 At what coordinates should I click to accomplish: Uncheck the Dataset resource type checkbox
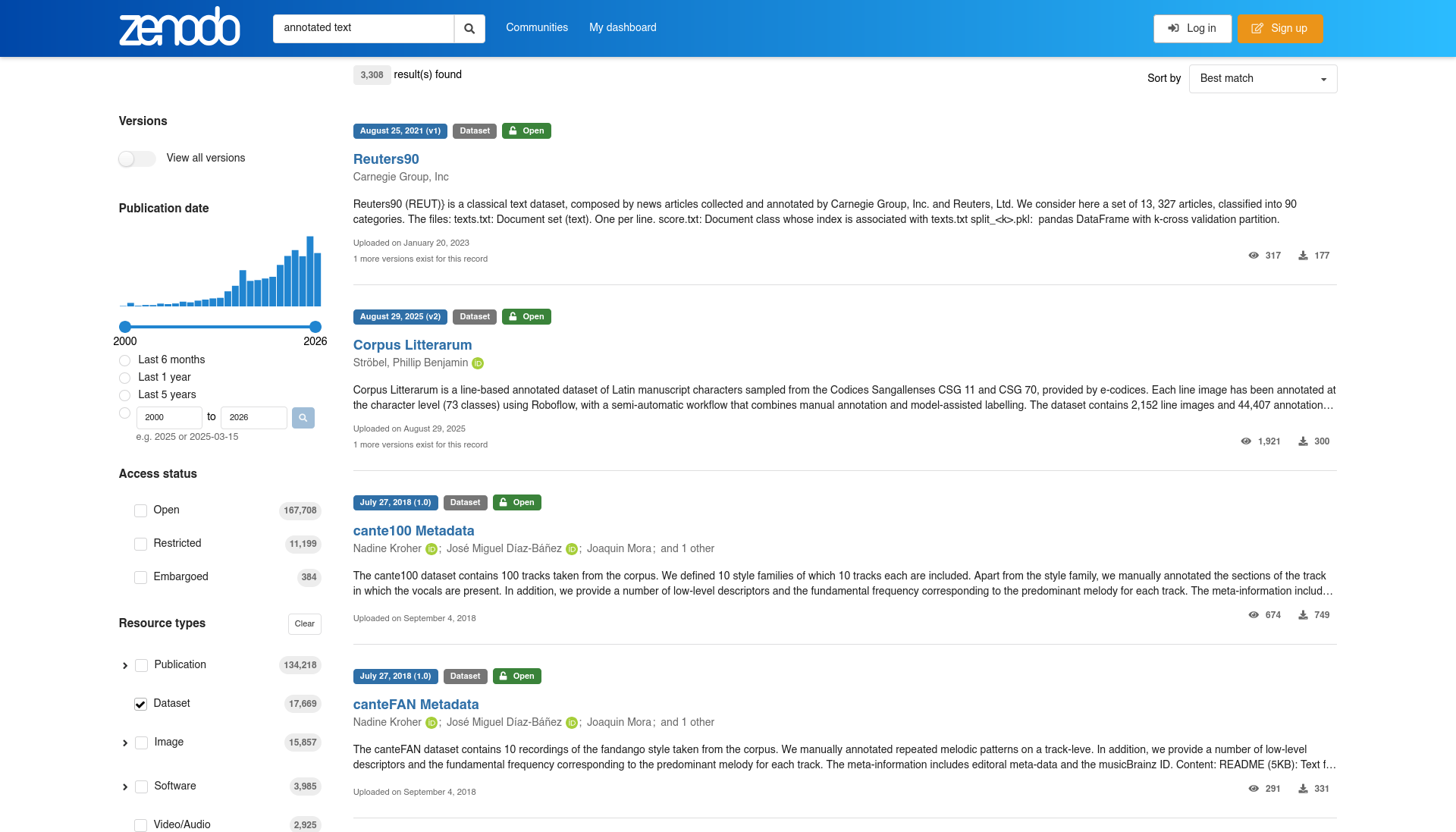(x=140, y=705)
